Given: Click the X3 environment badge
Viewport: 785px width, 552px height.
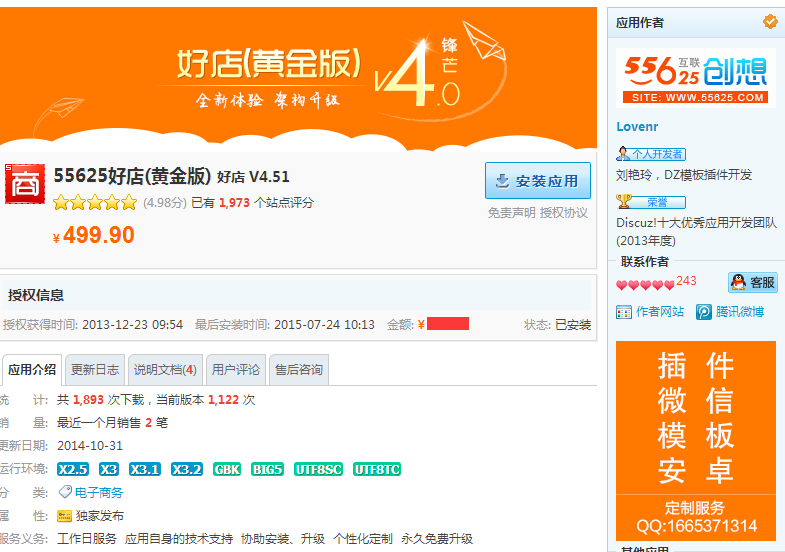Looking at the screenshot, I should click(109, 469).
